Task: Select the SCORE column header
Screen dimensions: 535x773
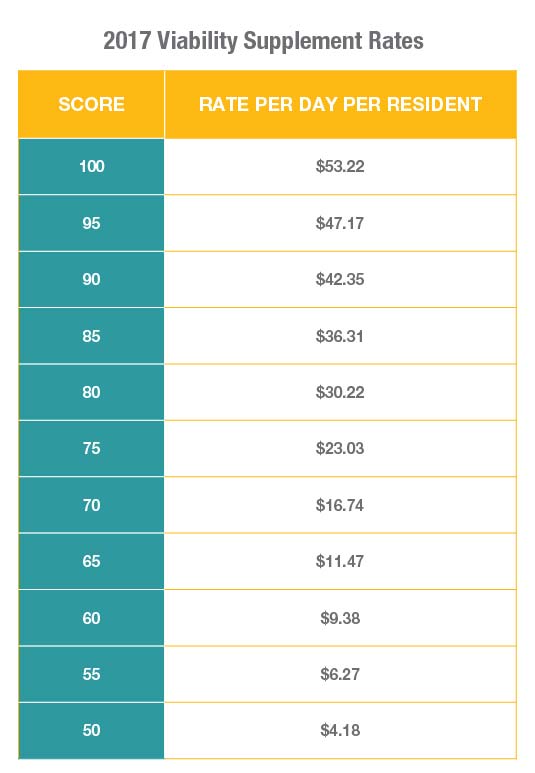Action: pyautogui.click(x=91, y=104)
